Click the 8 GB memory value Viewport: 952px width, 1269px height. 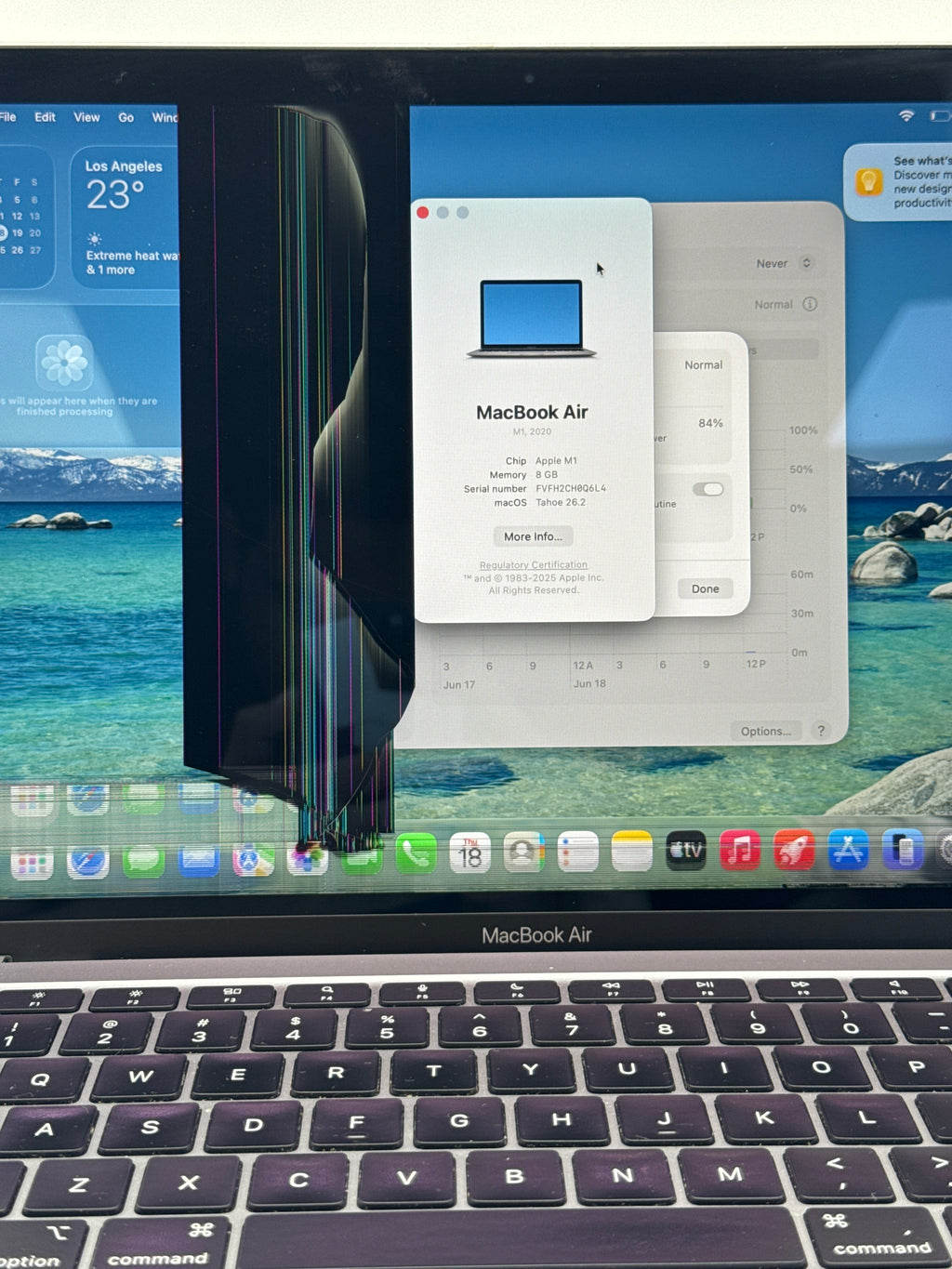coord(547,474)
